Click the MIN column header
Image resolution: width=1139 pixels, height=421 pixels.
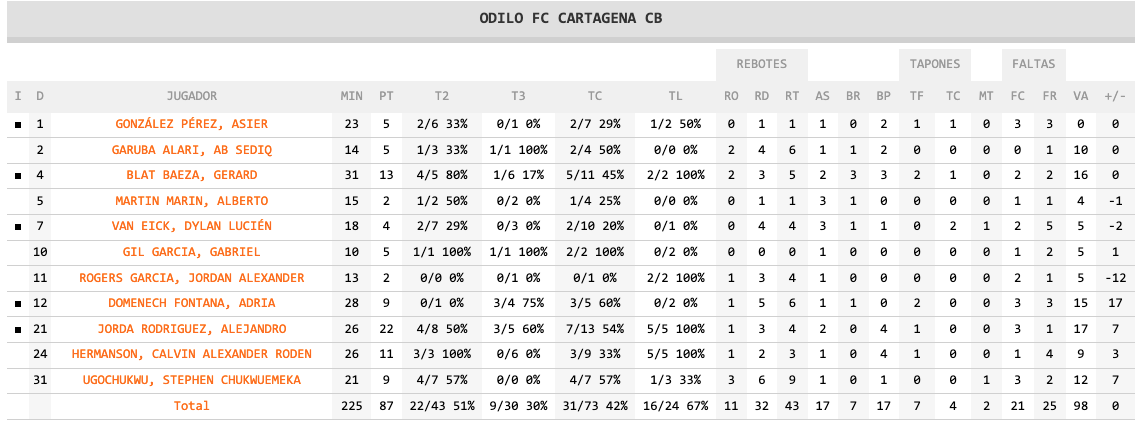pyautogui.click(x=351, y=96)
